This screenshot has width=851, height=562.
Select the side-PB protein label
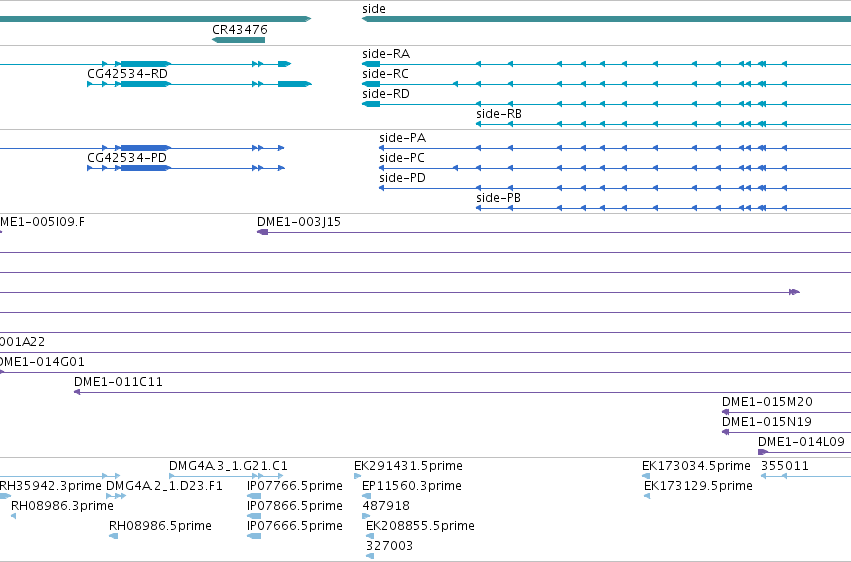coord(498,198)
